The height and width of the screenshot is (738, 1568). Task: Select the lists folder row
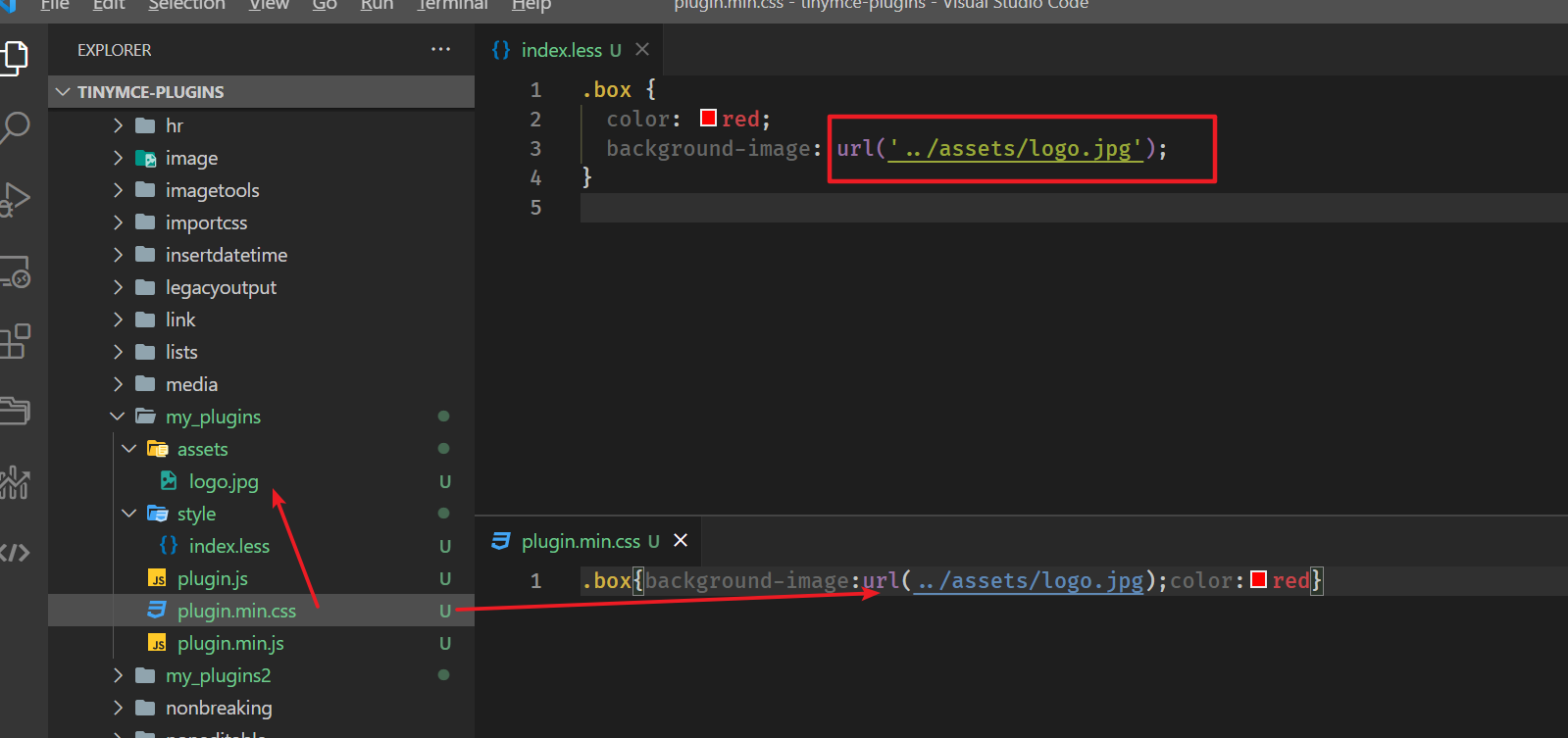point(261,352)
